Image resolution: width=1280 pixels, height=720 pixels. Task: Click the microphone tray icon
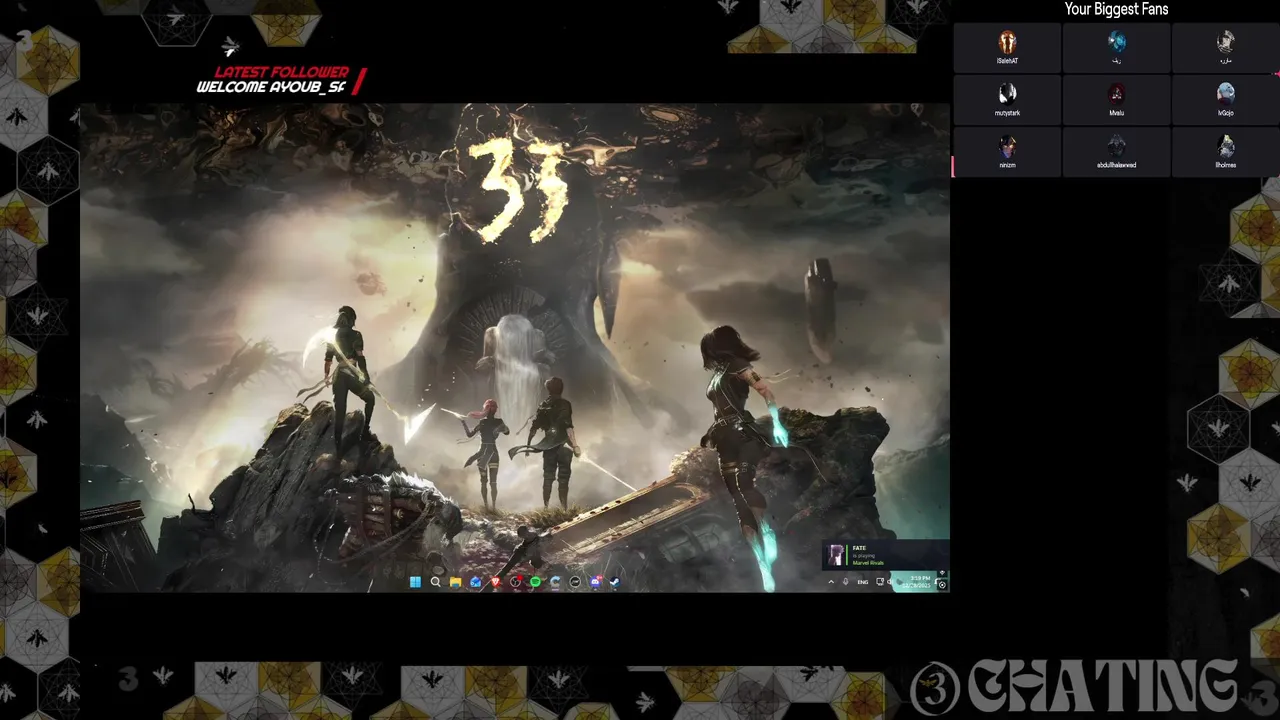[846, 582]
